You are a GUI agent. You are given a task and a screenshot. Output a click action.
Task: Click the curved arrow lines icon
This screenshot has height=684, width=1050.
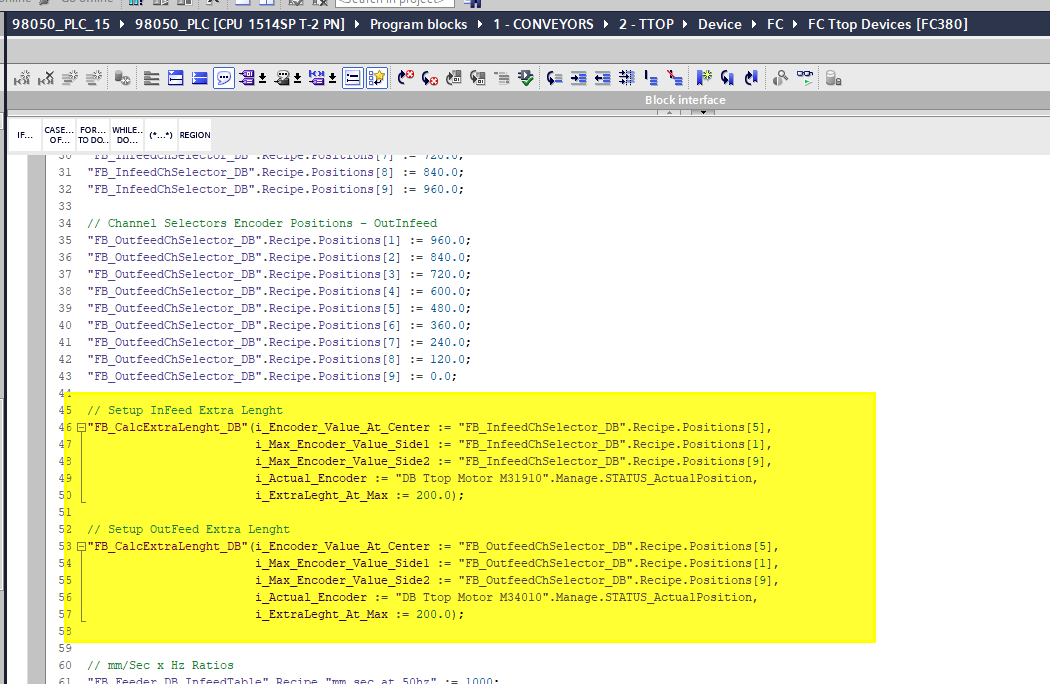click(x=554, y=78)
